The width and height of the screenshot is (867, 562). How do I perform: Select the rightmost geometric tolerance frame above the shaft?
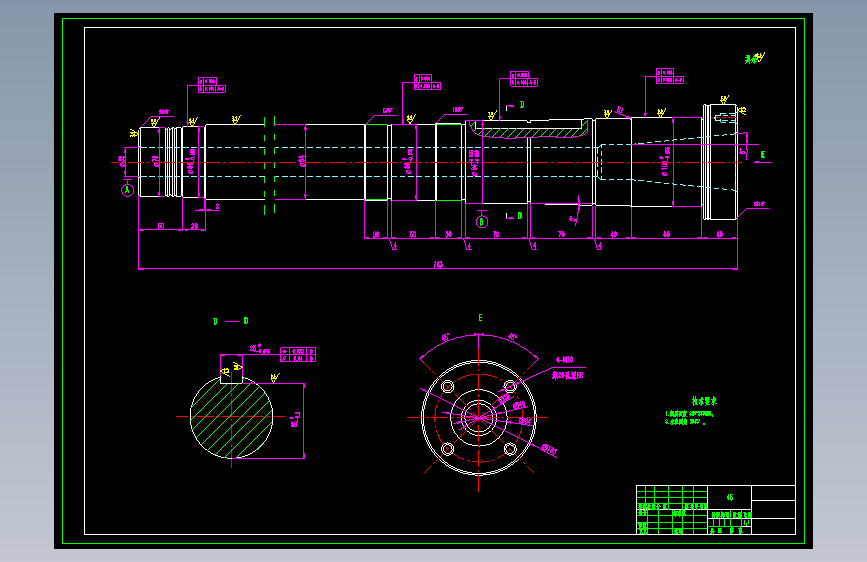click(x=670, y=76)
